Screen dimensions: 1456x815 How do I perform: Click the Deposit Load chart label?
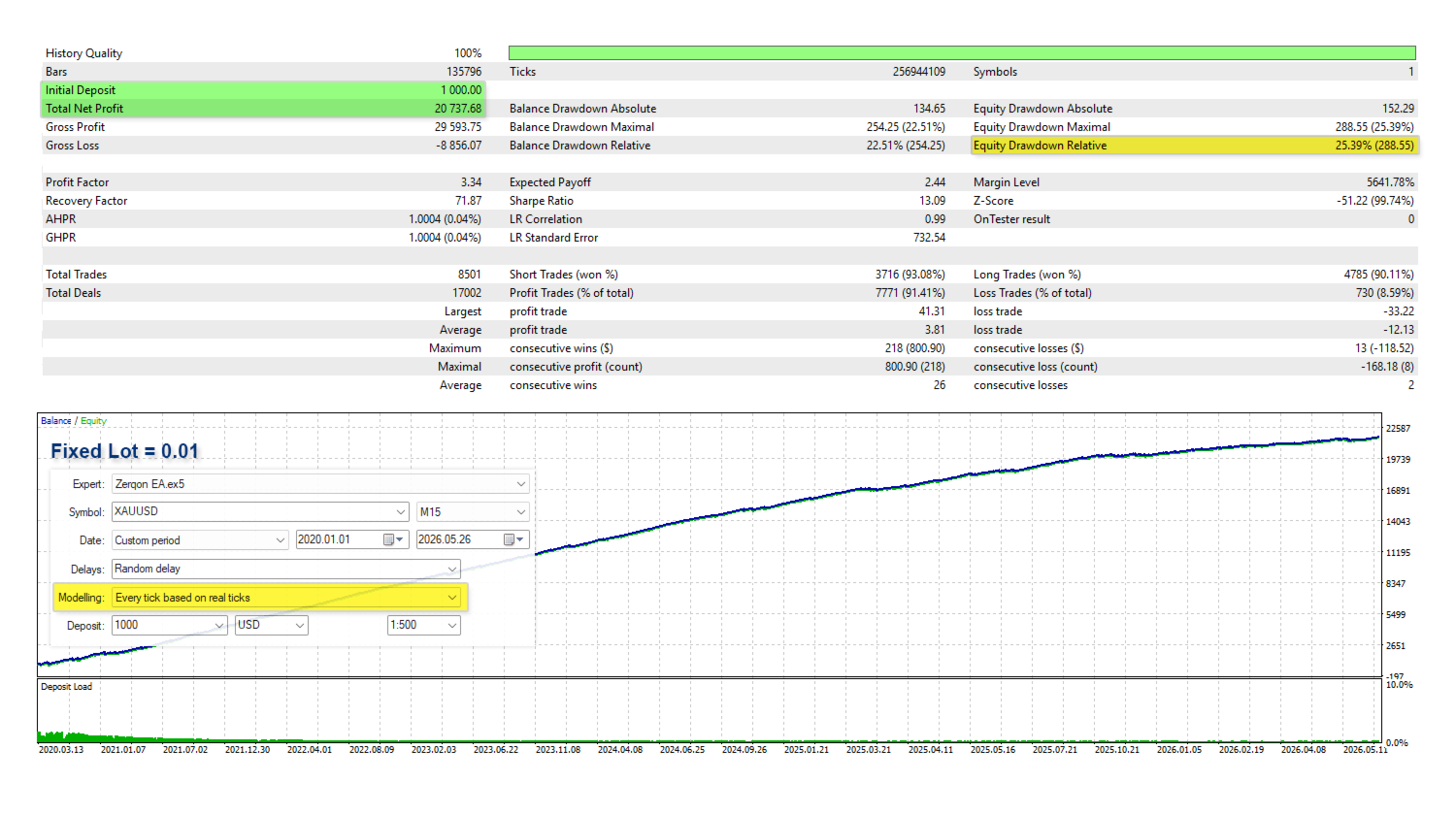(67, 687)
